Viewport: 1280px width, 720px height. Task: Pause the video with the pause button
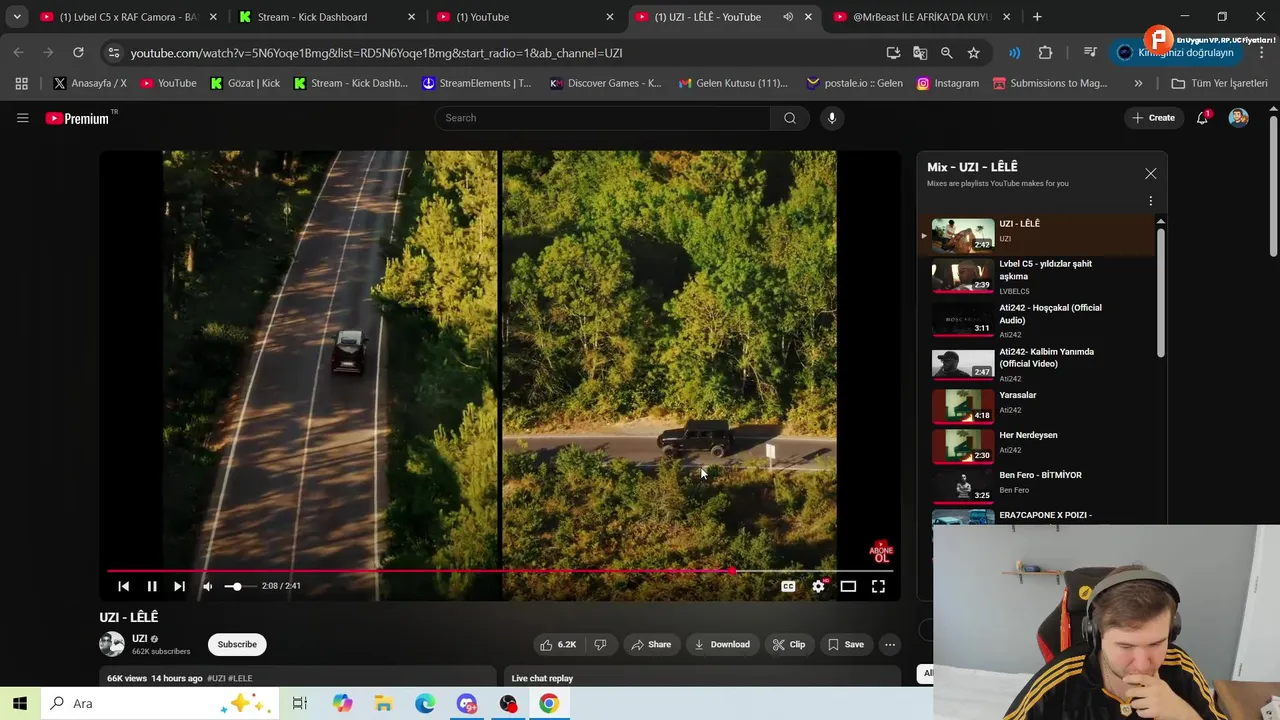[x=152, y=586]
